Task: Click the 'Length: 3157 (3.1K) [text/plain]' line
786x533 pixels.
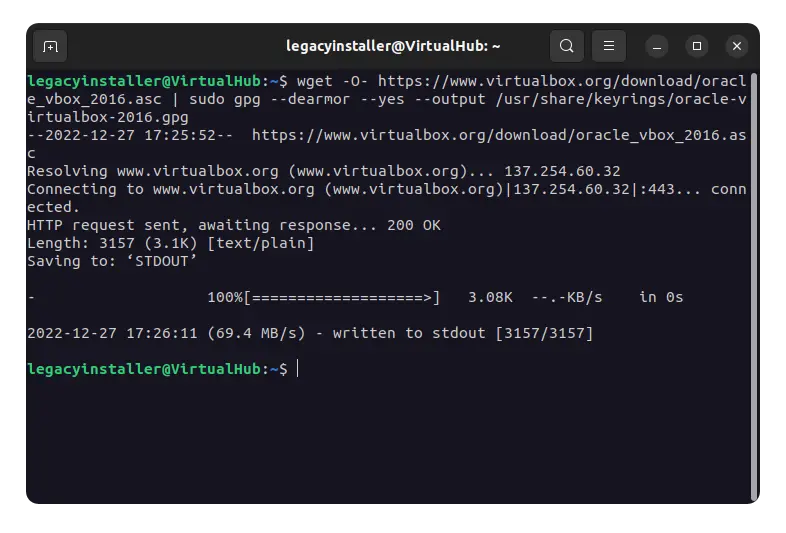Action: point(170,243)
